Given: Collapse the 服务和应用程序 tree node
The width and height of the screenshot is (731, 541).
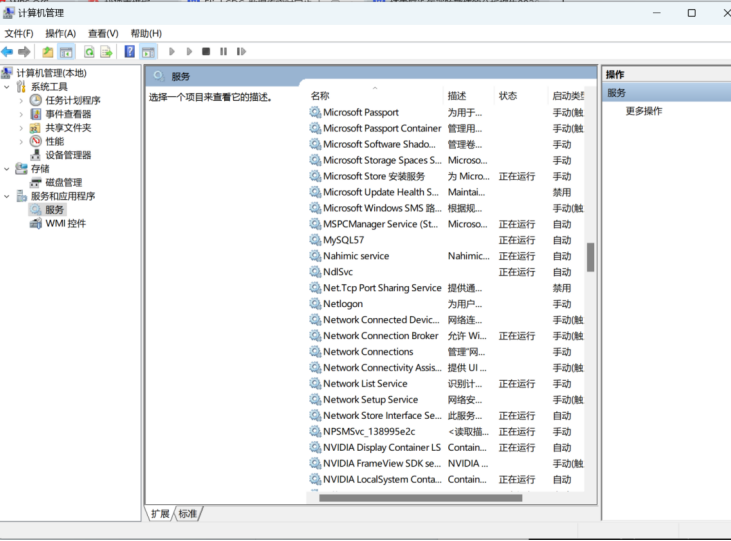Looking at the screenshot, I should [x=7, y=196].
